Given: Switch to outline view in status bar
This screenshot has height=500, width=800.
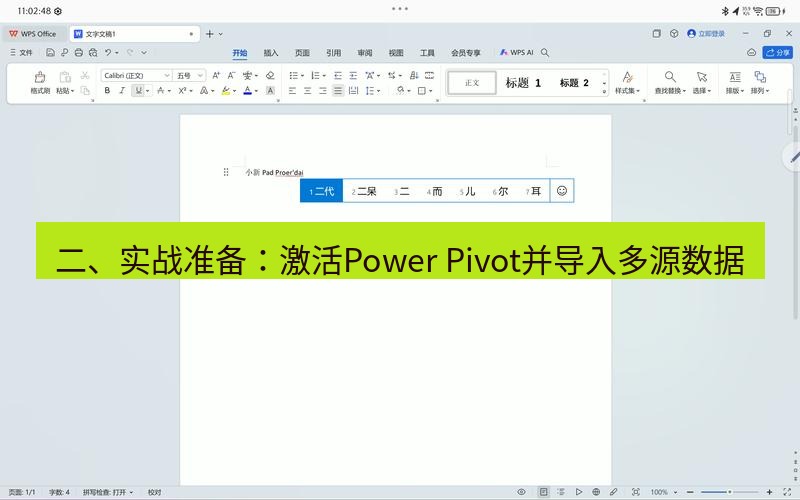Looking at the screenshot, I should click(561, 492).
